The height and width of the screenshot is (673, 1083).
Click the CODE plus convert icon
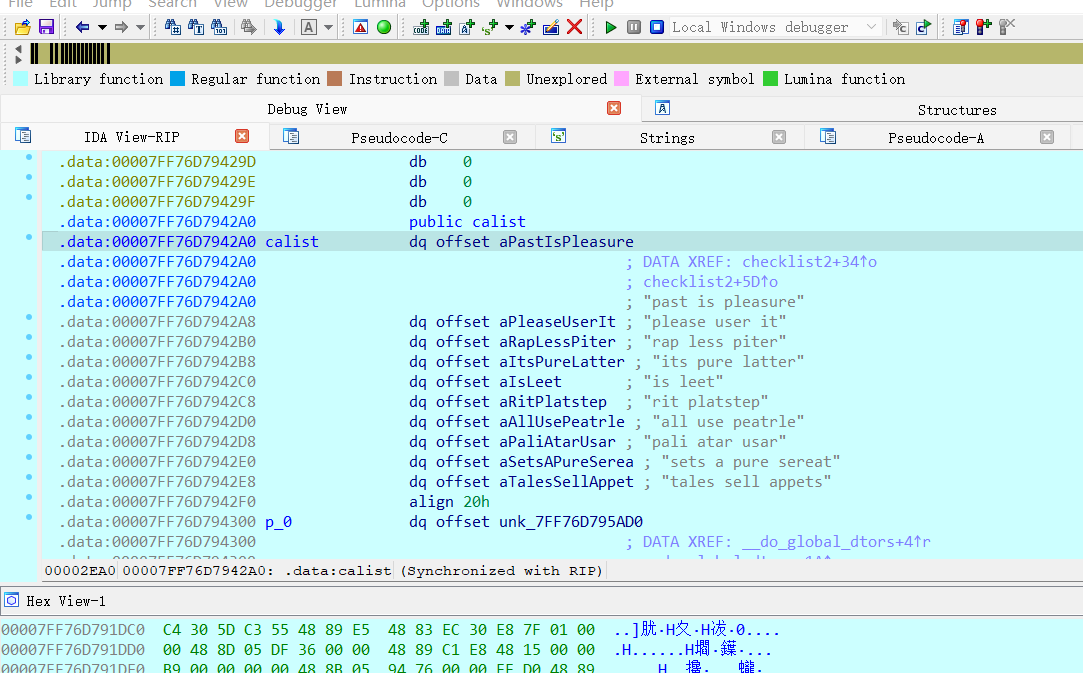pyautogui.click(x=421, y=27)
